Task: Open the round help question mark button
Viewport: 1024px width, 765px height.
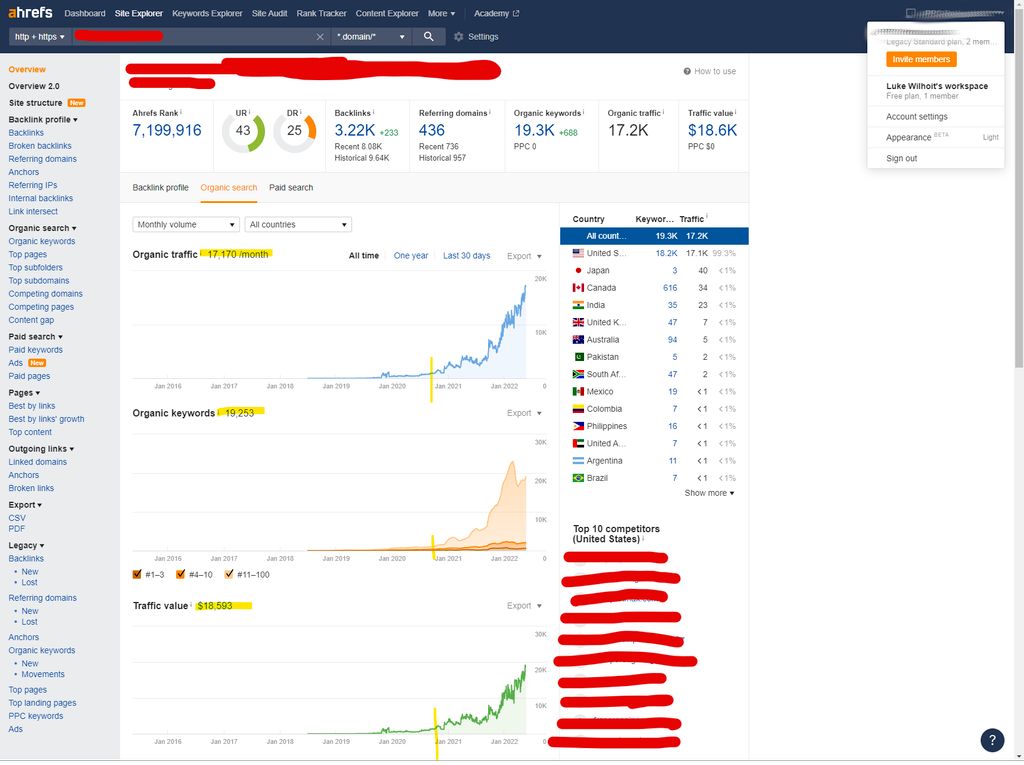Action: (x=992, y=740)
